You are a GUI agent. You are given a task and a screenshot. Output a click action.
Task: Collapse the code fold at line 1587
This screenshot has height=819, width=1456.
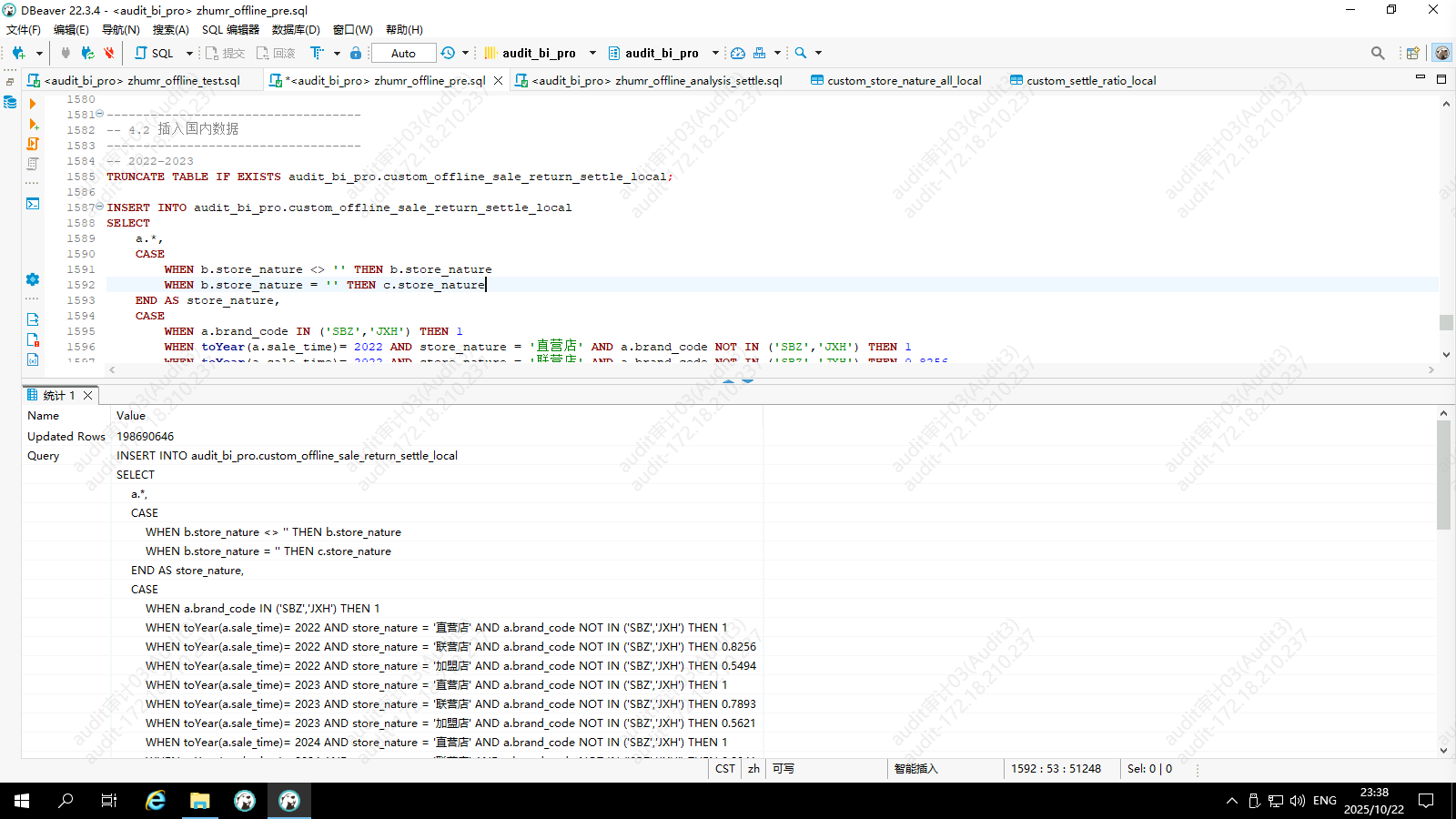click(100, 207)
